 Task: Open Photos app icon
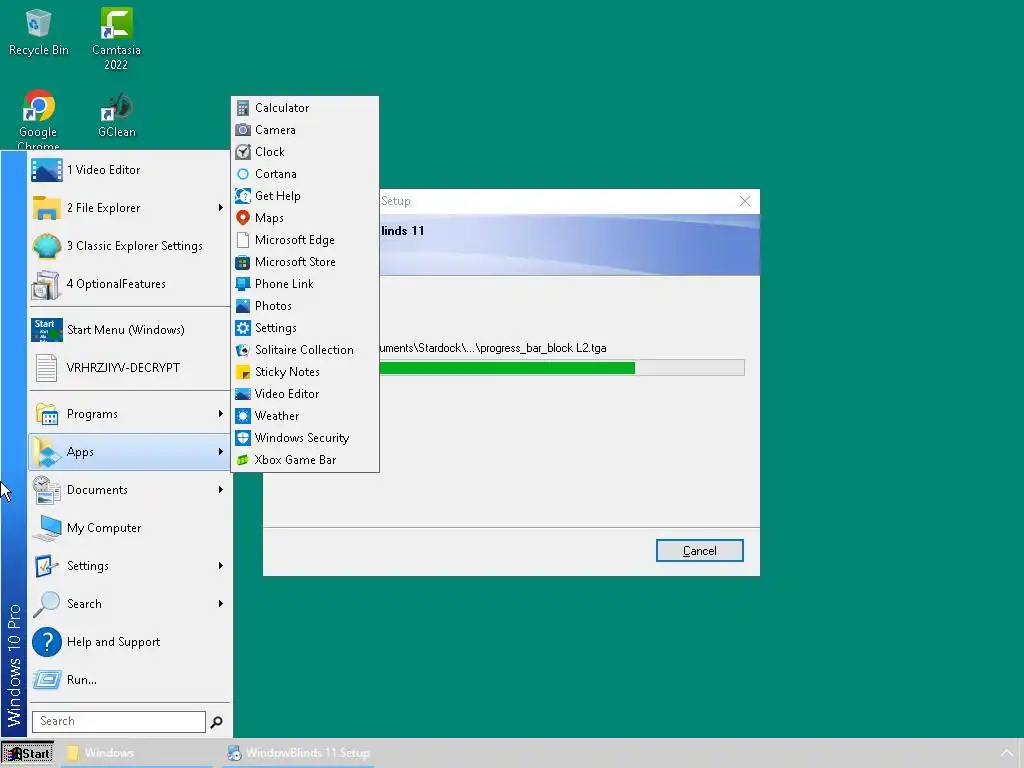tap(243, 306)
